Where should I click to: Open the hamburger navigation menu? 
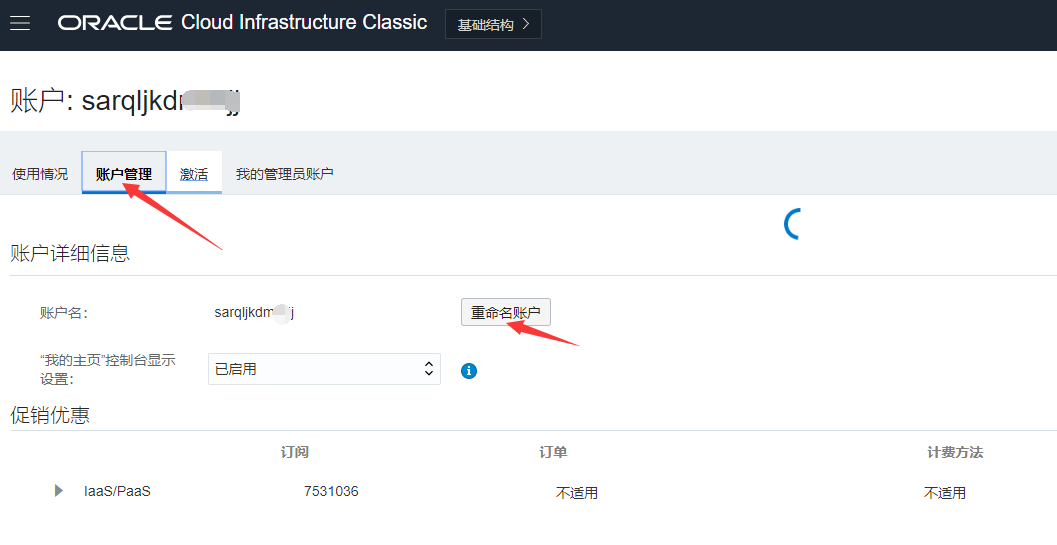20,23
